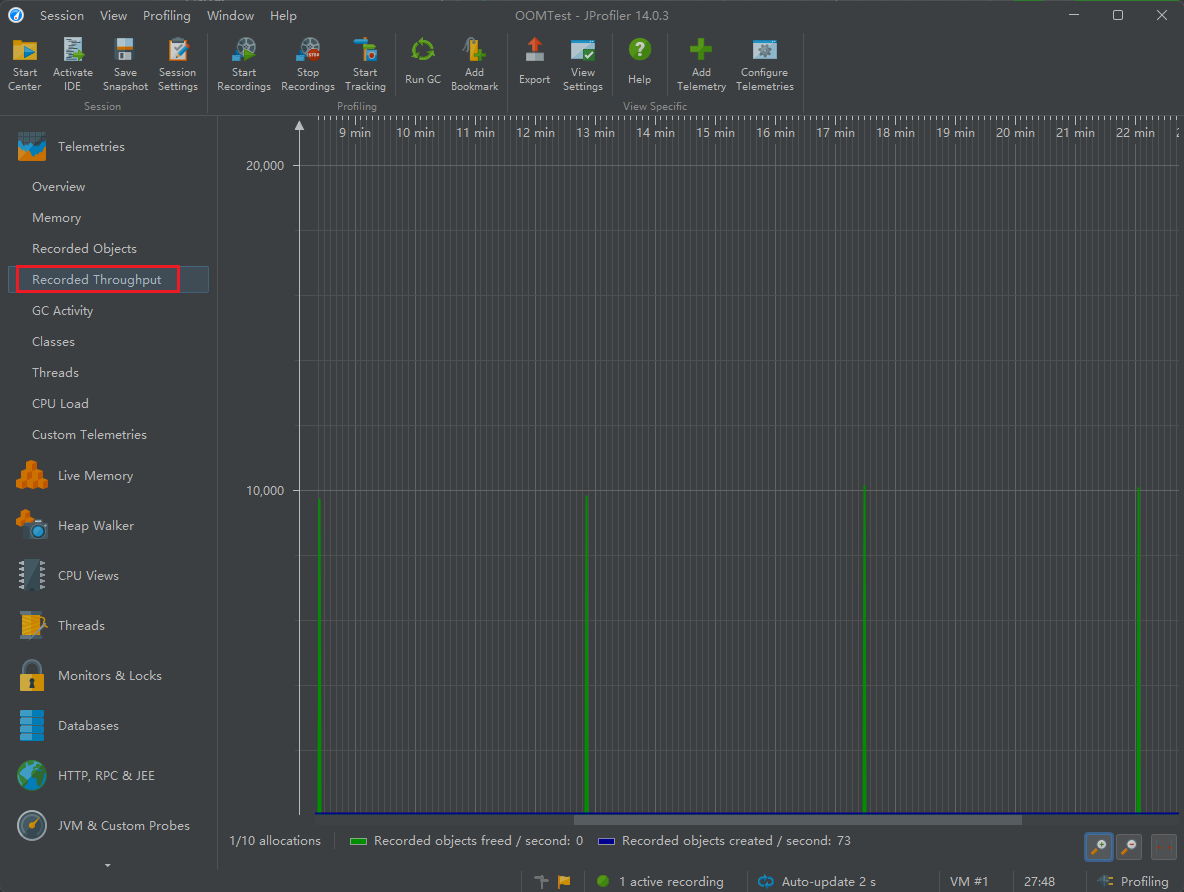Viewport: 1184px width, 892px height.
Task: Click the orange flag icon in status bar
Action: tap(564, 881)
